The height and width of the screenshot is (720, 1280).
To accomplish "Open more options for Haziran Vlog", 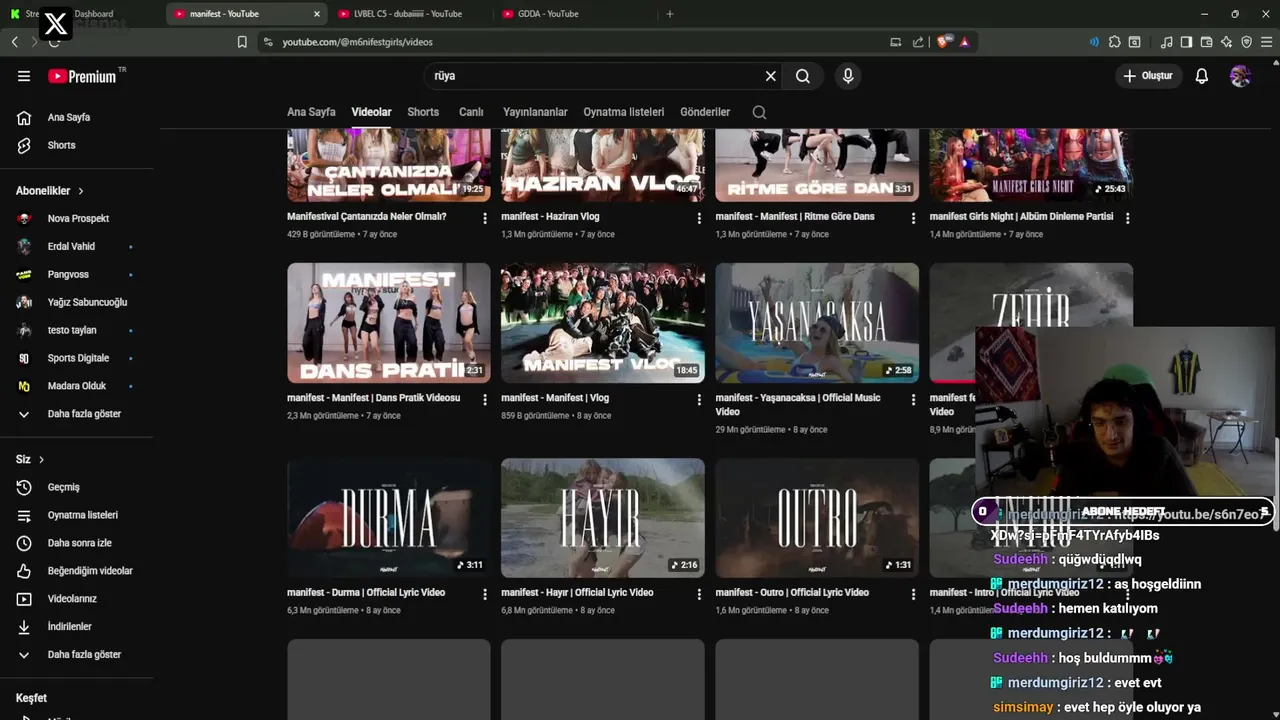I will (x=699, y=218).
